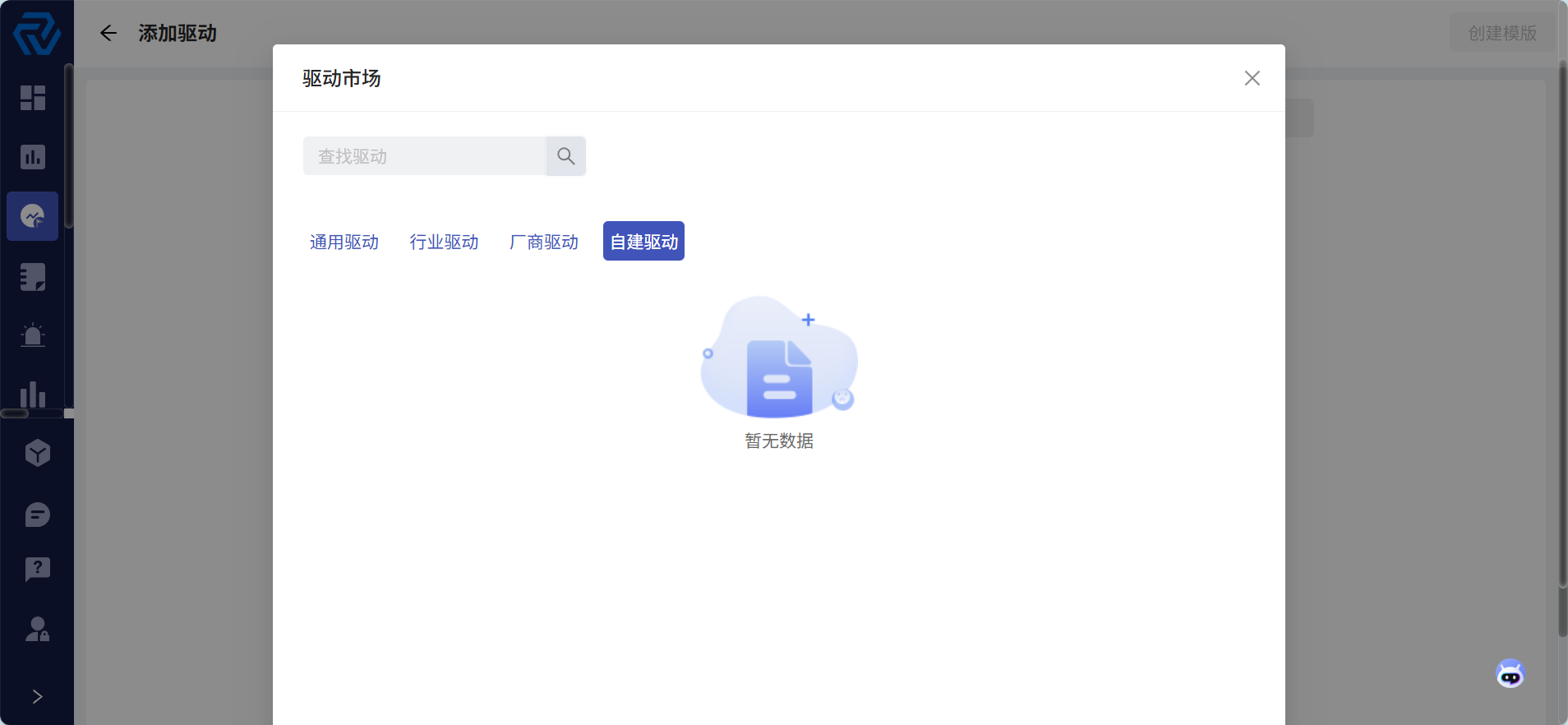Switch to the 通用驱动 tab
This screenshot has height=725, width=1568.
click(344, 242)
